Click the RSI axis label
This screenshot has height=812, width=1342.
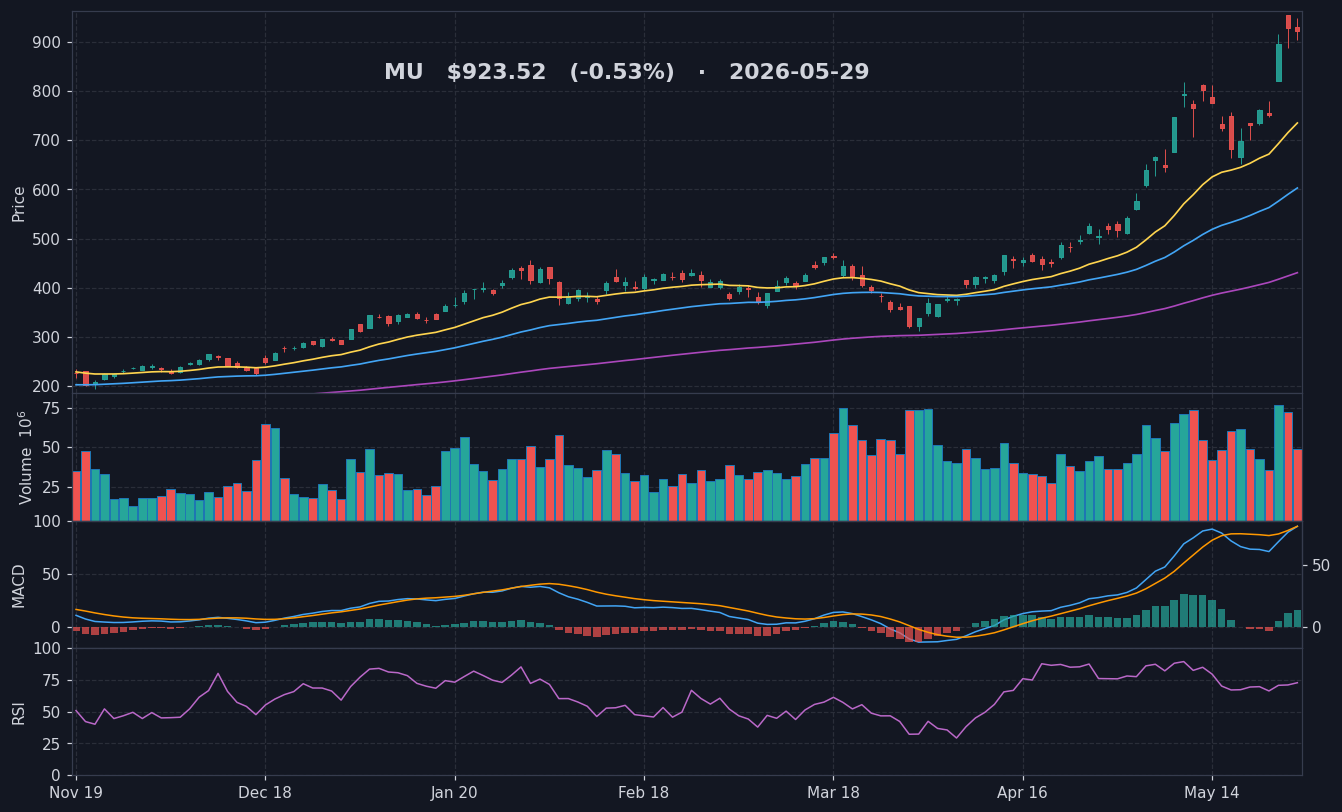click(x=19, y=712)
